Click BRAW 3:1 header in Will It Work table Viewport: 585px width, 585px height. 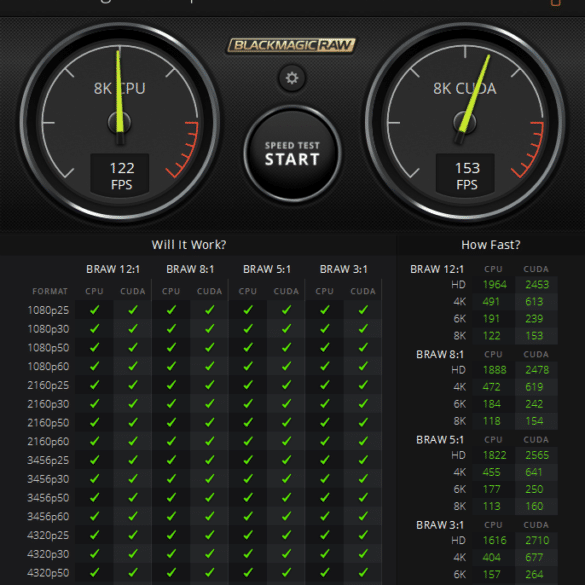coord(344,269)
